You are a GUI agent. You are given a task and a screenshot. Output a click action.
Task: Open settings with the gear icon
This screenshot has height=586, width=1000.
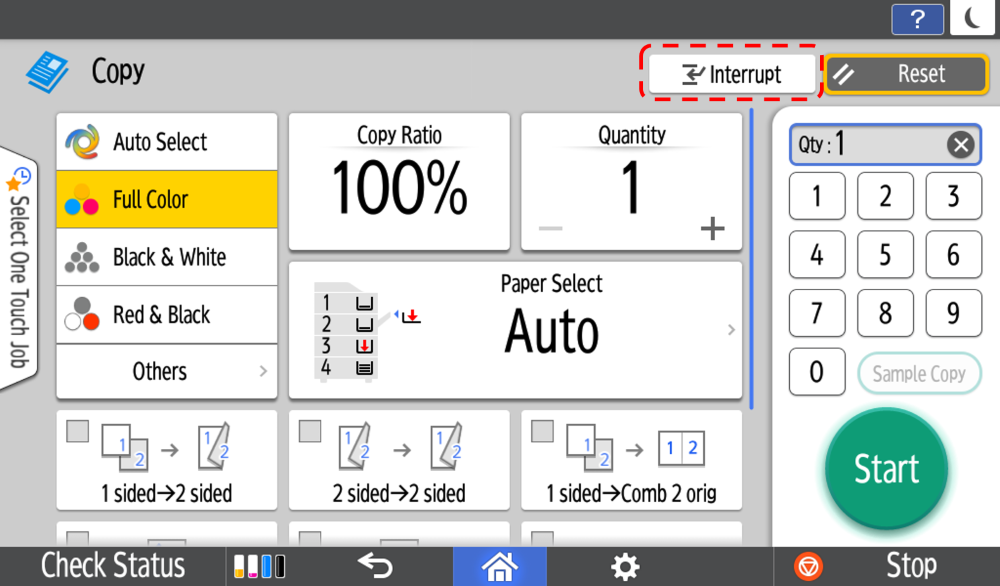click(625, 567)
